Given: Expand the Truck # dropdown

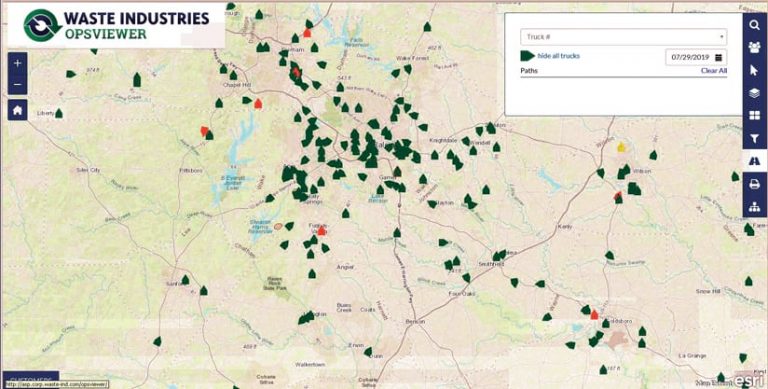Looking at the screenshot, I should pos(624,37).
